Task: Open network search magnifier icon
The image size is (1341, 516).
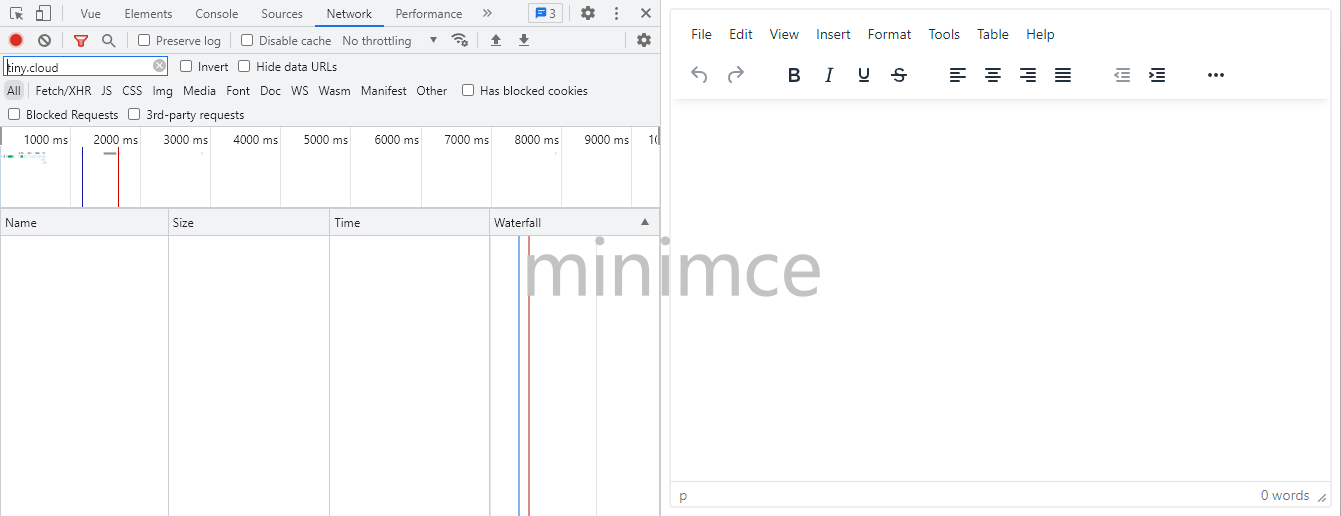Action: point(108,40)
